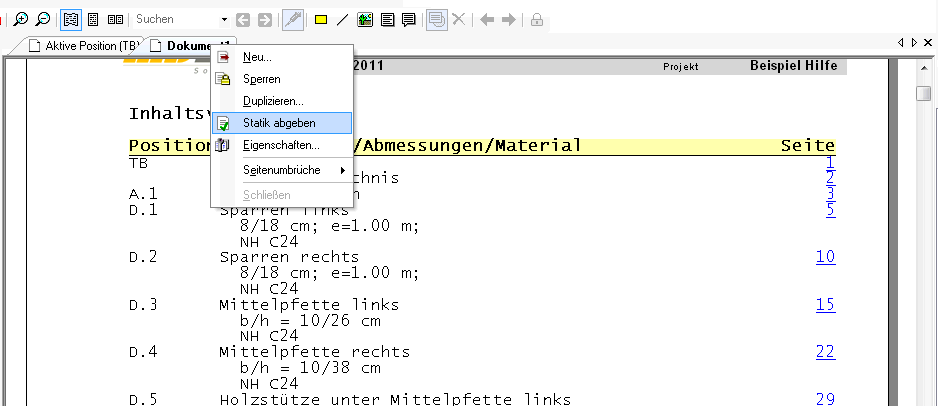Viewport: 938px width, 406px height.
Task: Click the text b/h = 10/26 cm
Action: tap(310, 321)
